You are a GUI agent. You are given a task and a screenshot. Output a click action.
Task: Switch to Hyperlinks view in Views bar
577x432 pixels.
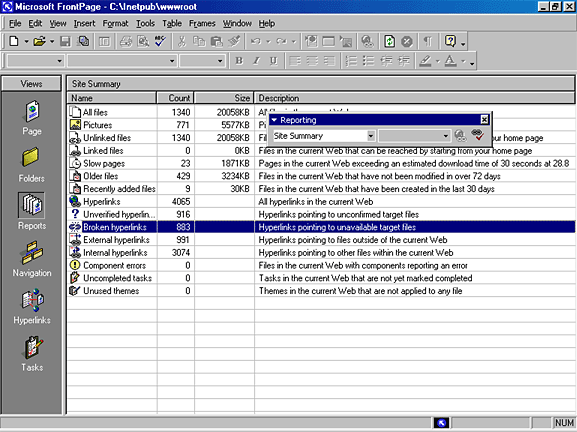pos(32,307)
